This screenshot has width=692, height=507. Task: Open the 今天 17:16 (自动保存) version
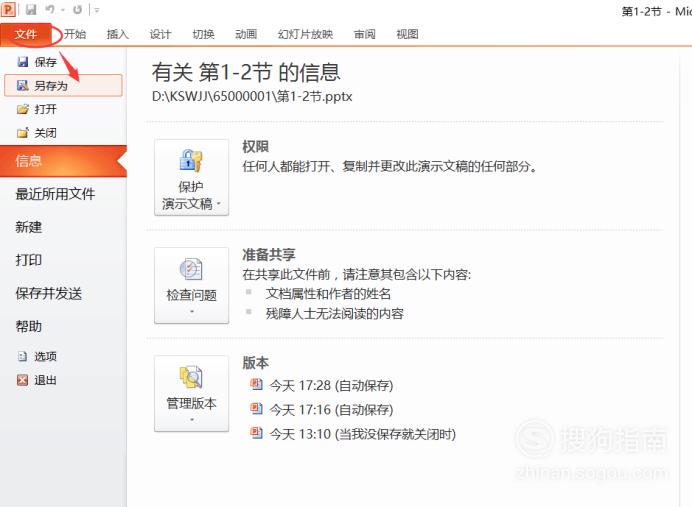tap(322, 409)
